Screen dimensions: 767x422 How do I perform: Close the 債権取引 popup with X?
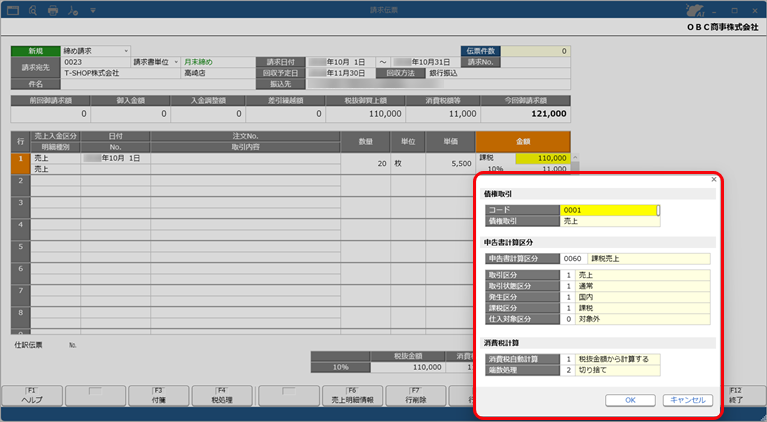tap(714, 179)
